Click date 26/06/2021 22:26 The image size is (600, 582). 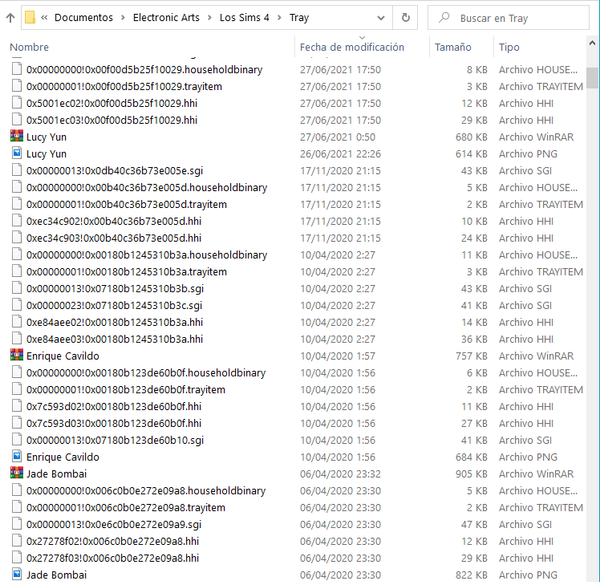coord(340,154)
